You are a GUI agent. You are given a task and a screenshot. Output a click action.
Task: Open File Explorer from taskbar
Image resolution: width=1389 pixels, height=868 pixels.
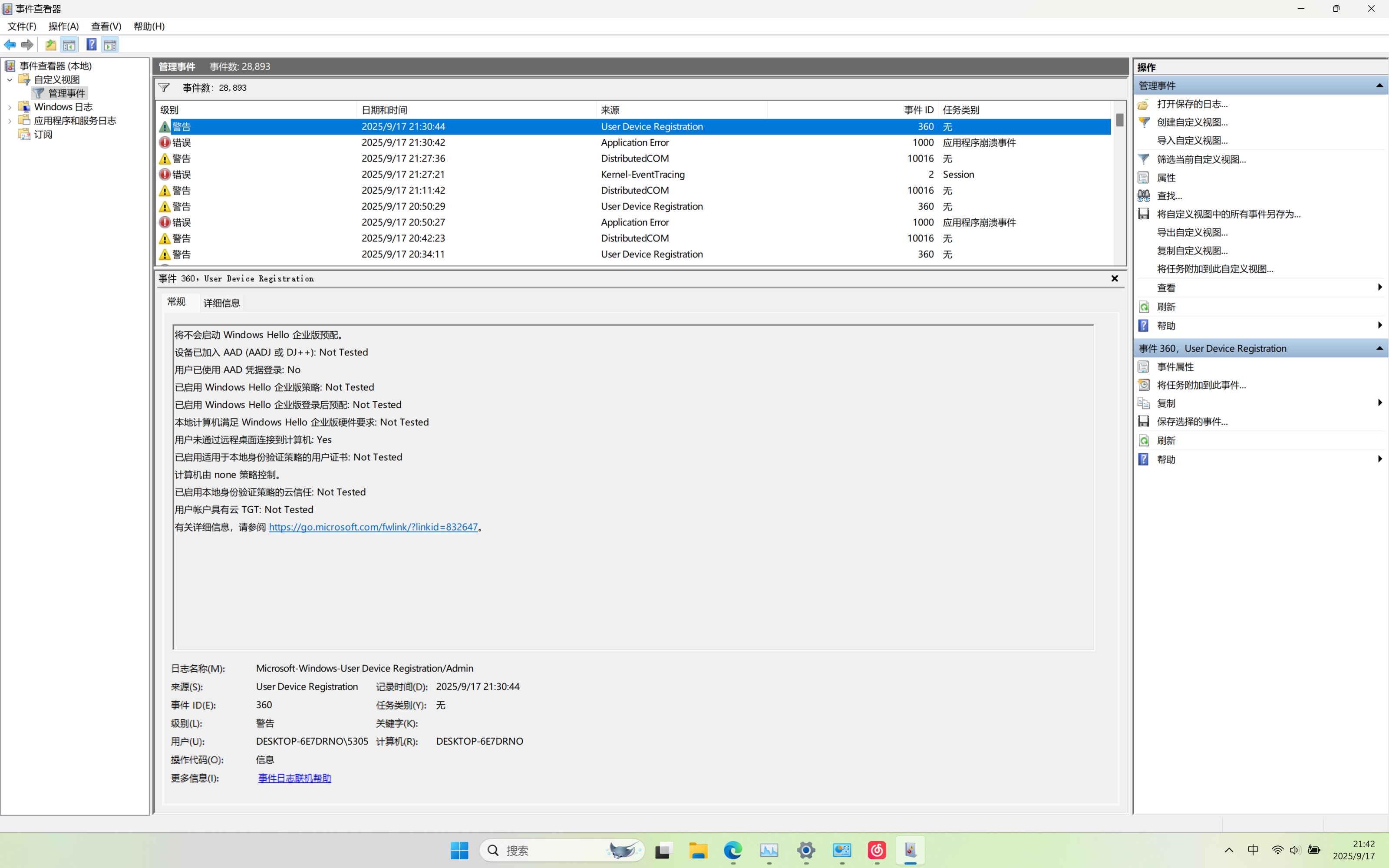(x=698, y=850)
